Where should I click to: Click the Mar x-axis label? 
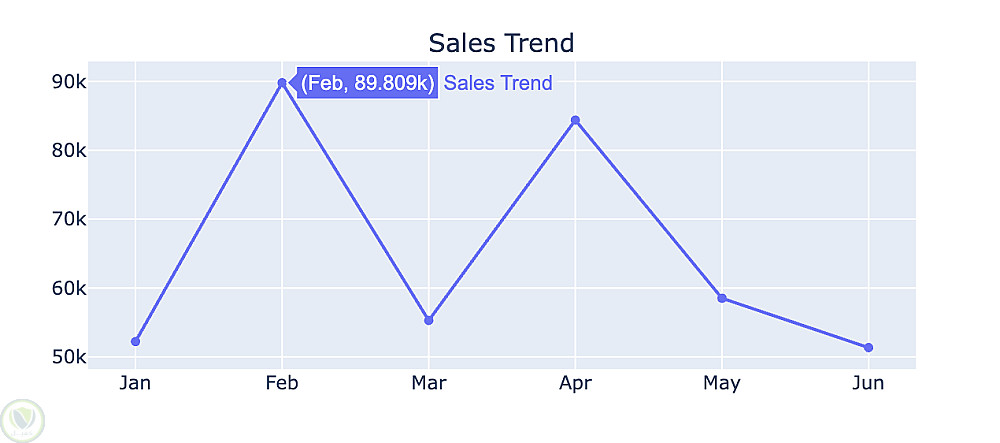click(428, 383)
